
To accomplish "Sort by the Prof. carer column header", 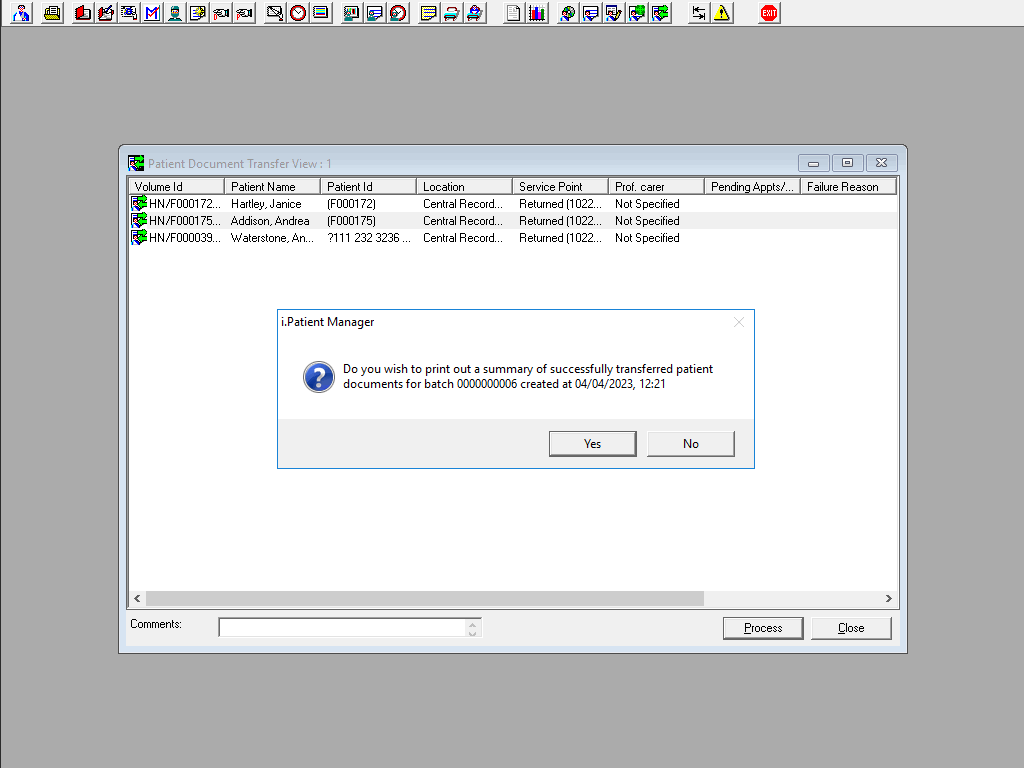I will [x=656, y=187].
